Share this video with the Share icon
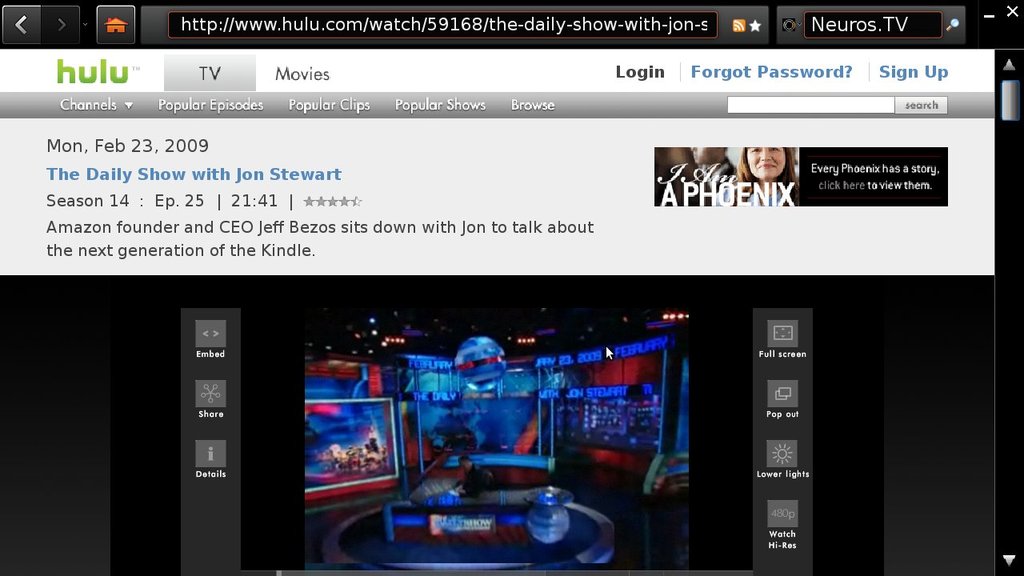This screenshot has height=576, width=1024. click(x=210, y=400)
